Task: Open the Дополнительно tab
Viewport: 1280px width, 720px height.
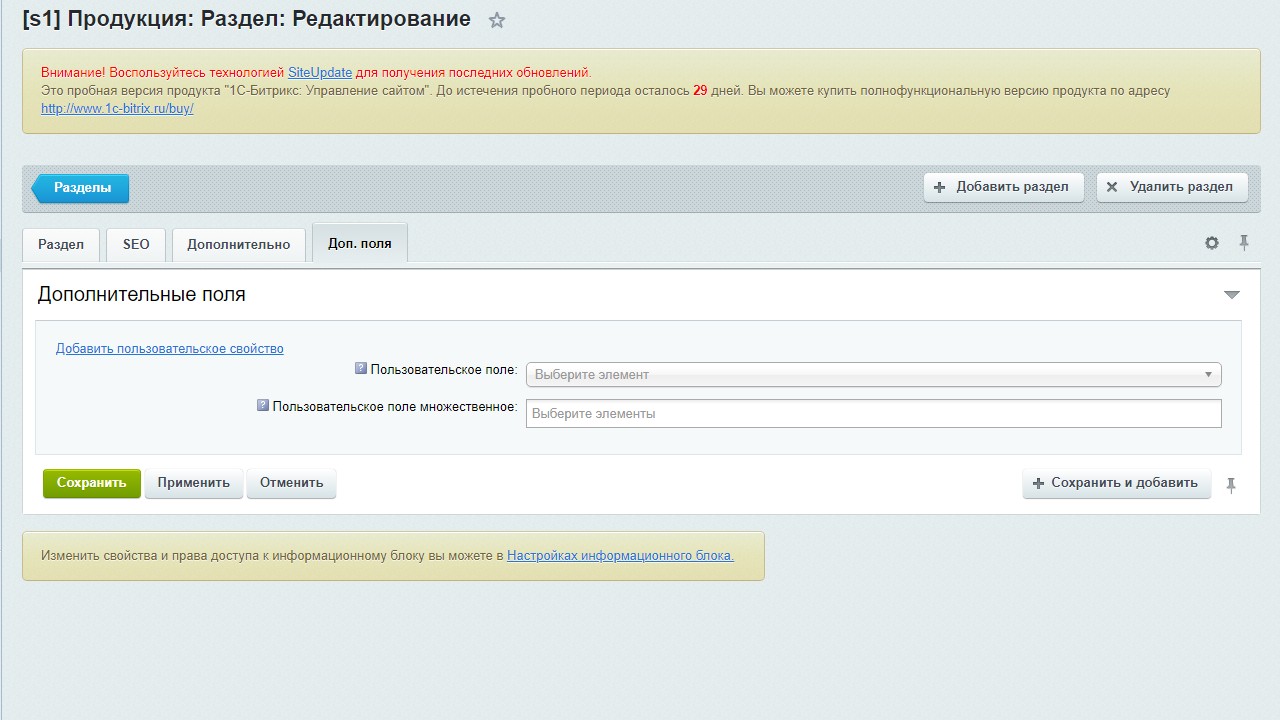Action: (239, 245)
